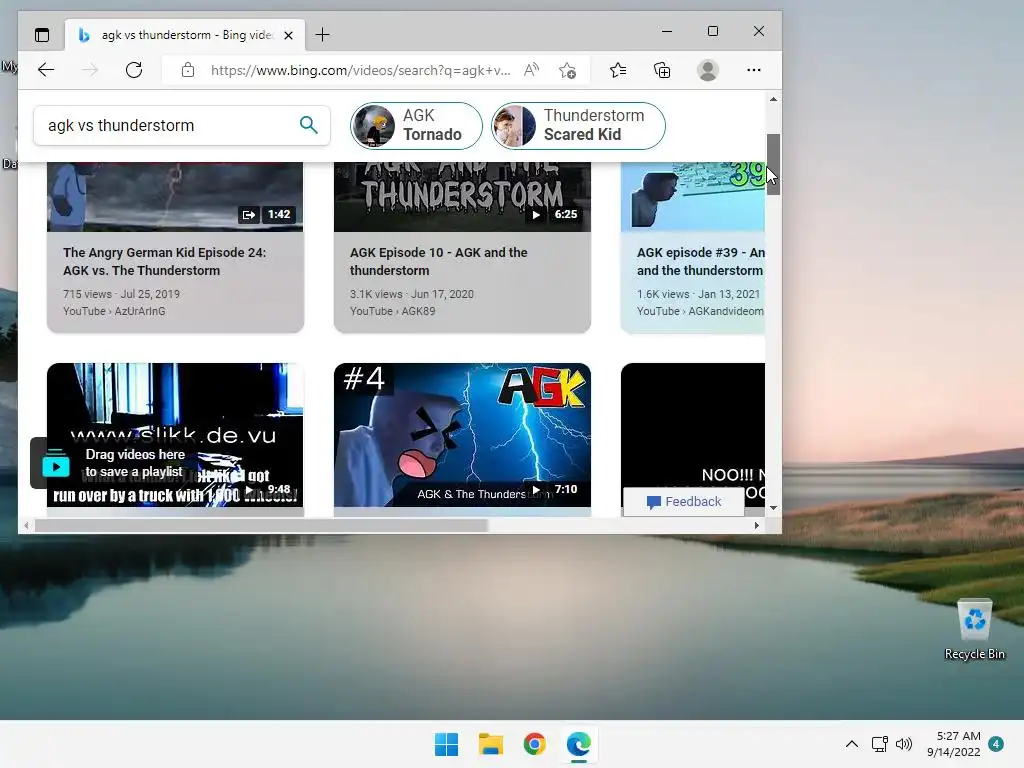
Task: Select the Thunderstorm Scared Kid chip
Action: [x=578, y=125]
